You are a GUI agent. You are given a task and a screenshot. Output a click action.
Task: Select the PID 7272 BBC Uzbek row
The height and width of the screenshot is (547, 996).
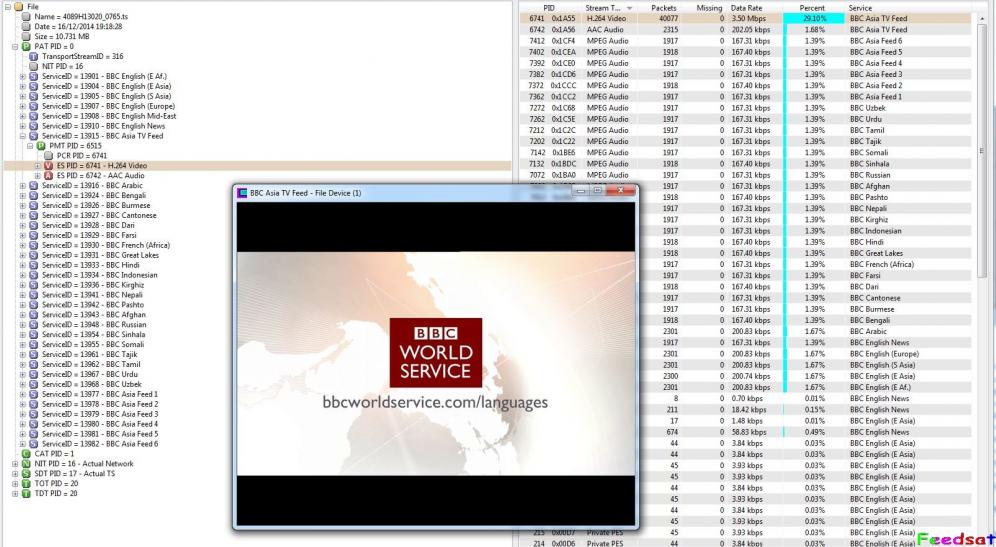746,108
